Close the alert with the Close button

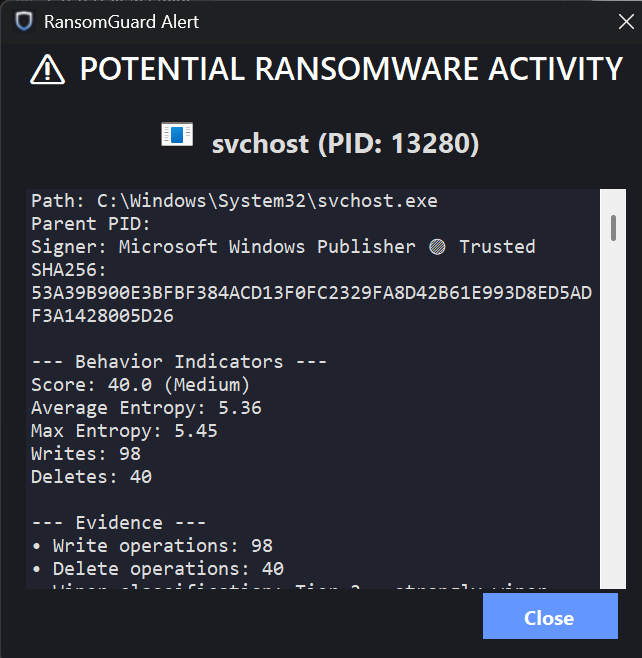click(x=550, y=616)
